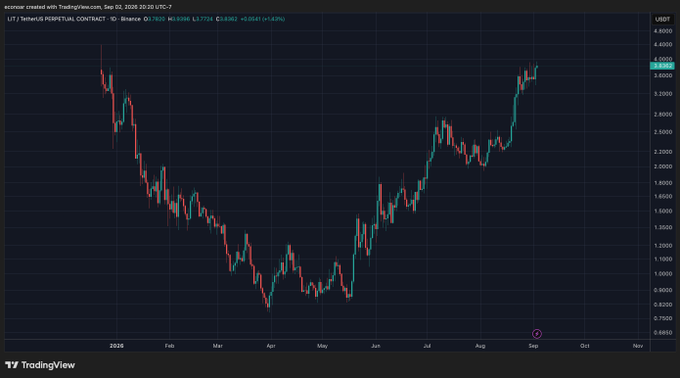Click the 0.7500 price axis label
This screenshot has width=680, height=378.
click(663, 318)
